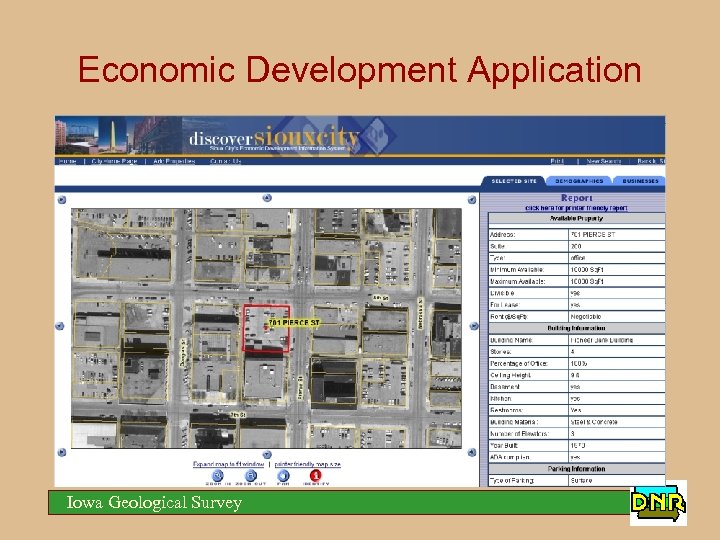Screen dimensions: 720x540
Task: Click Expand map to fit window
Action: coord(229,464)
